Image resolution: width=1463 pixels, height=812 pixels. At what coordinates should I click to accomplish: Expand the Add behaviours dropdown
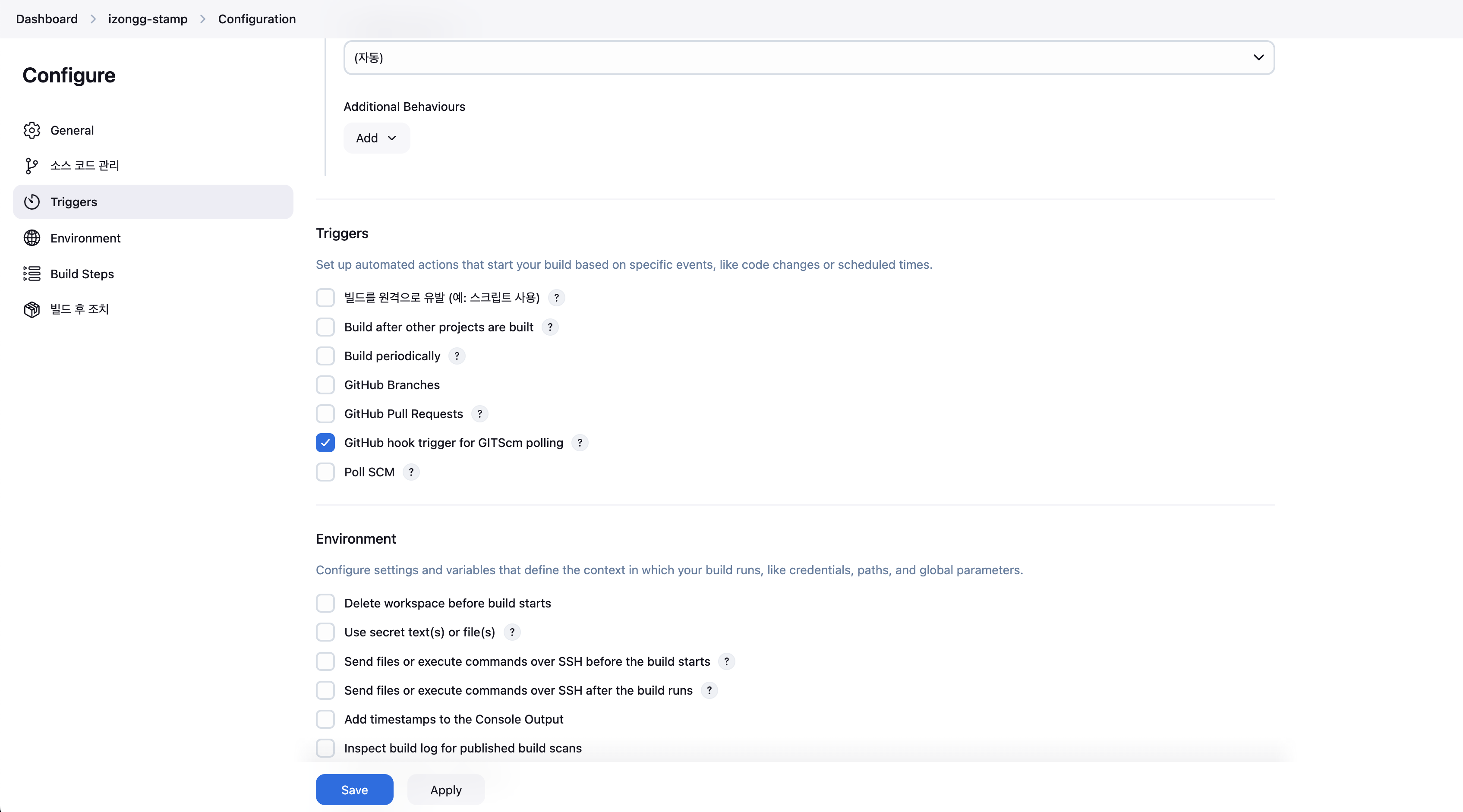(x=376, y=138)
